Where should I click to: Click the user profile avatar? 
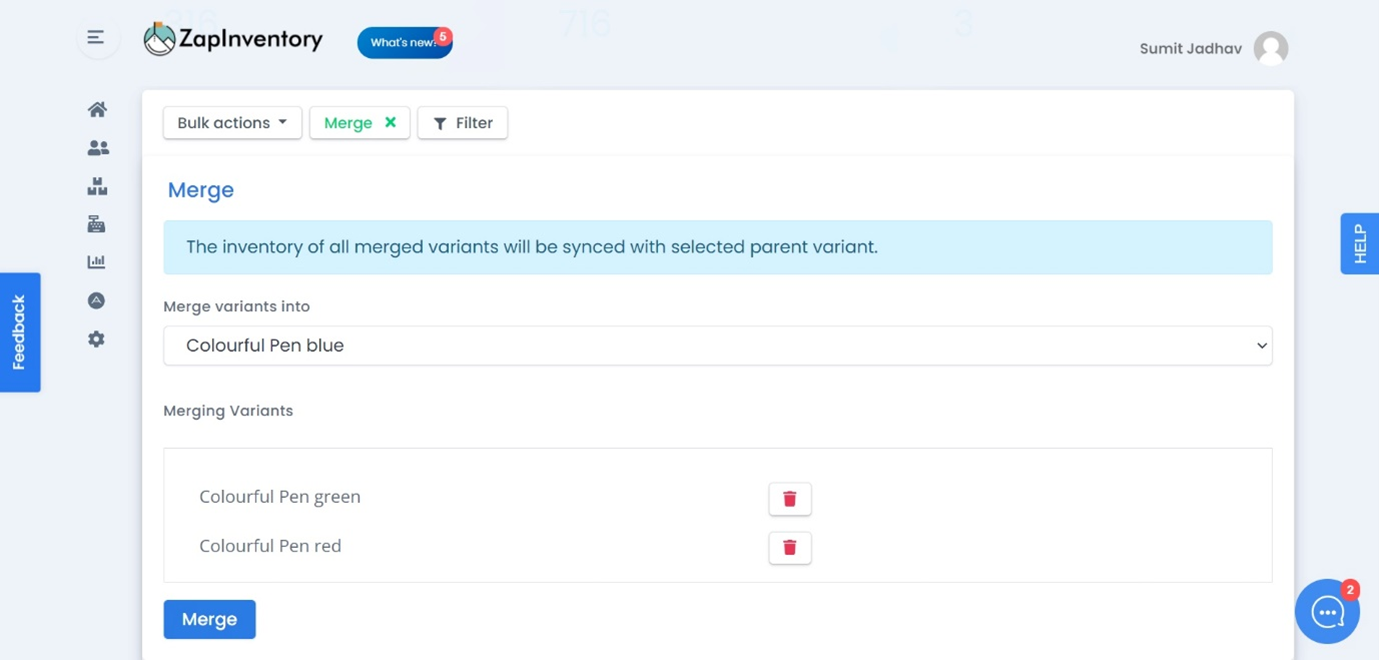1271,48
